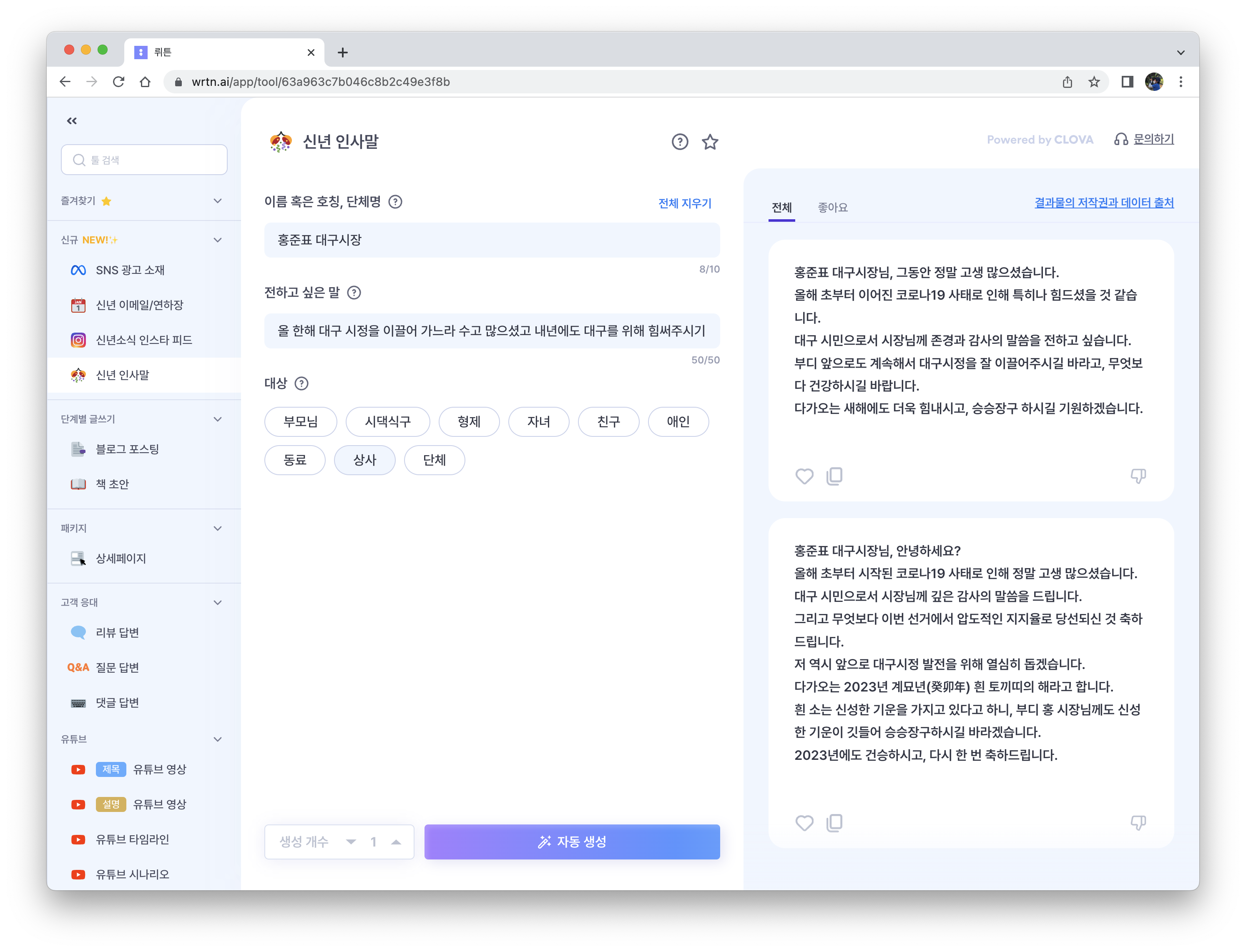Dislike the first result with thumbs-down
The image size is (1246, 952).
(1138, 476)
